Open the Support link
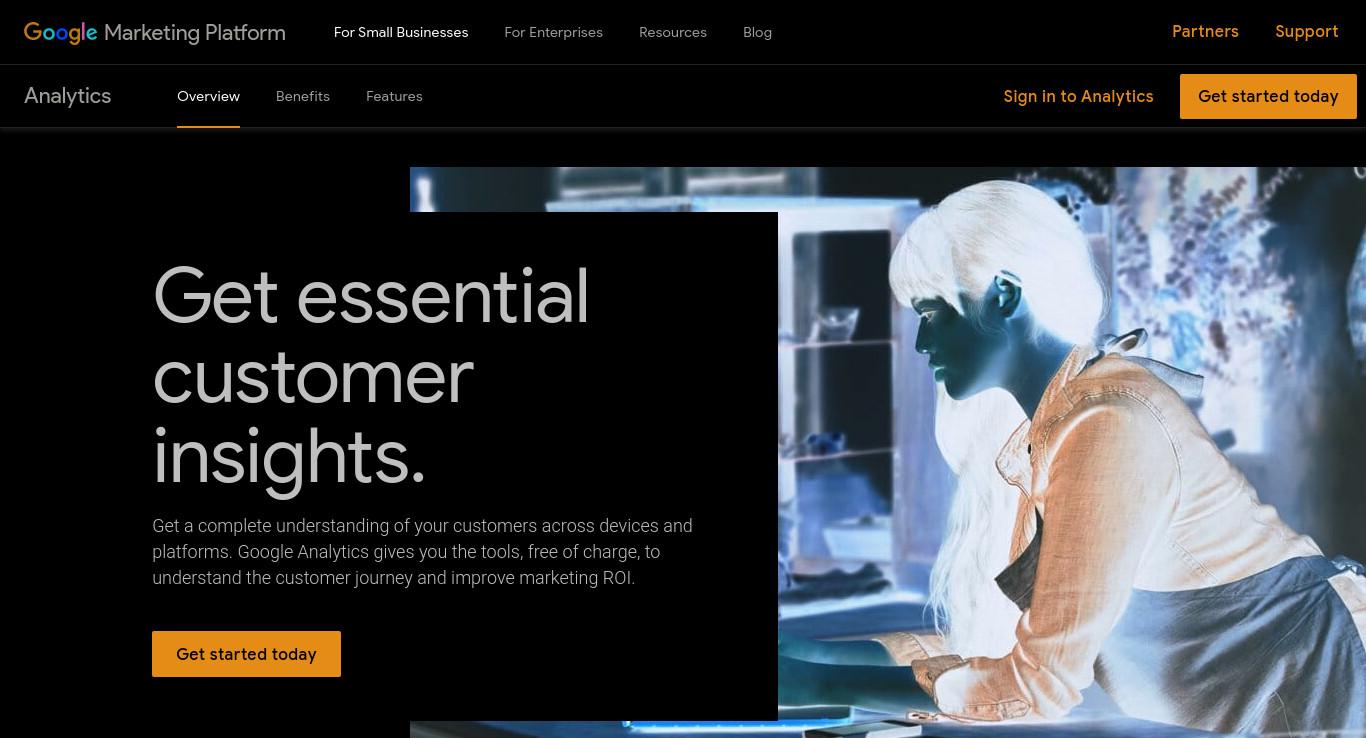 point(1306,32)
